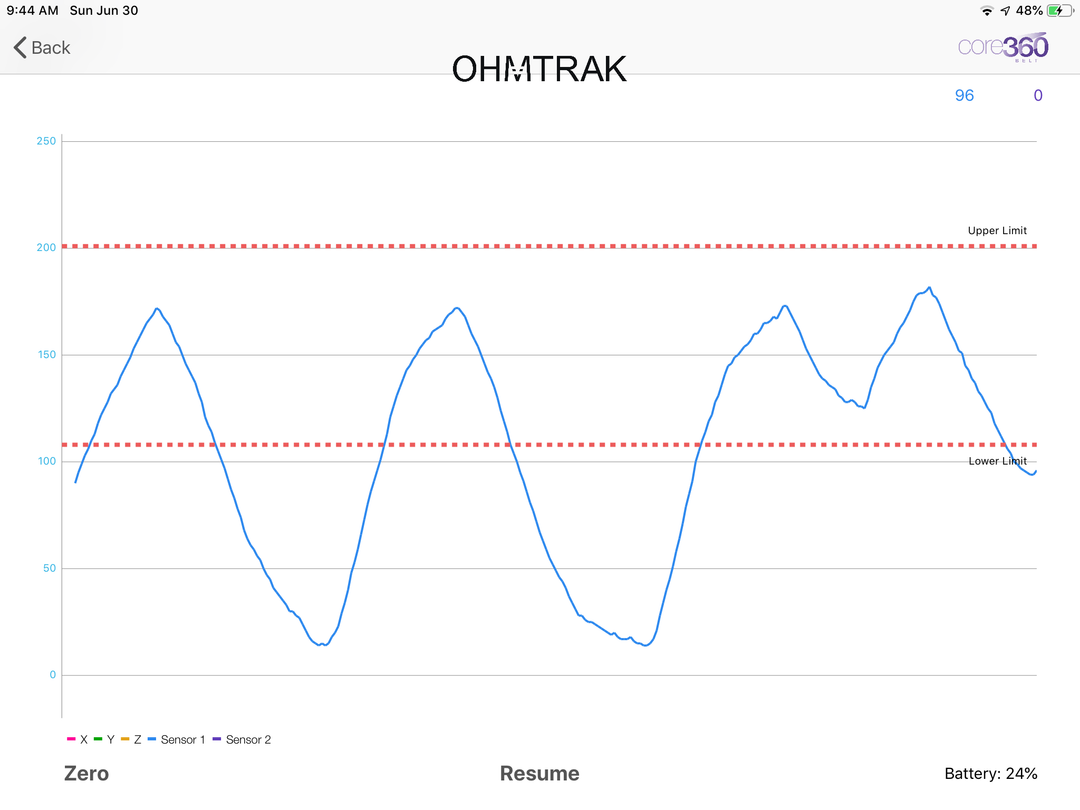This screenshot has width=1080, height=810.
Task: Toggle the Y series in legend
Action: [104, 740]
